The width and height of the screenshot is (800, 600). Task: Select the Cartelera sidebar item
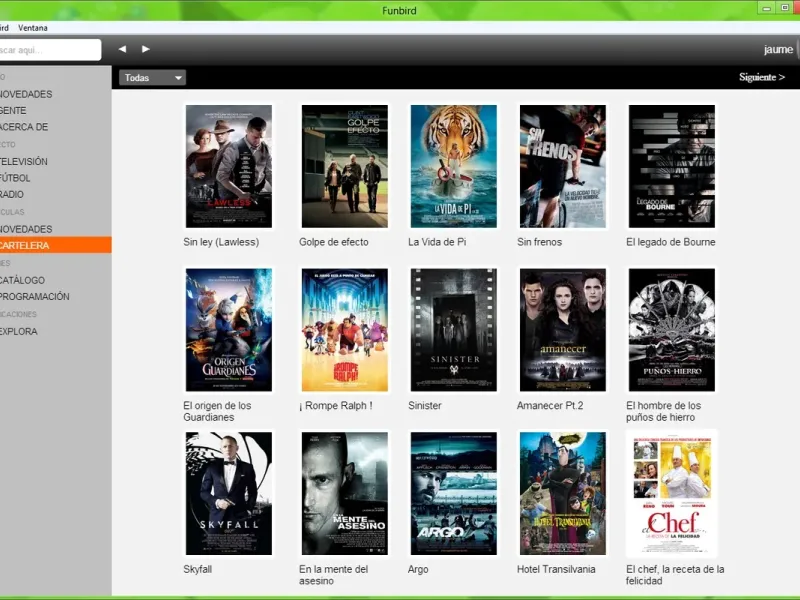click(x=56, y=245)
